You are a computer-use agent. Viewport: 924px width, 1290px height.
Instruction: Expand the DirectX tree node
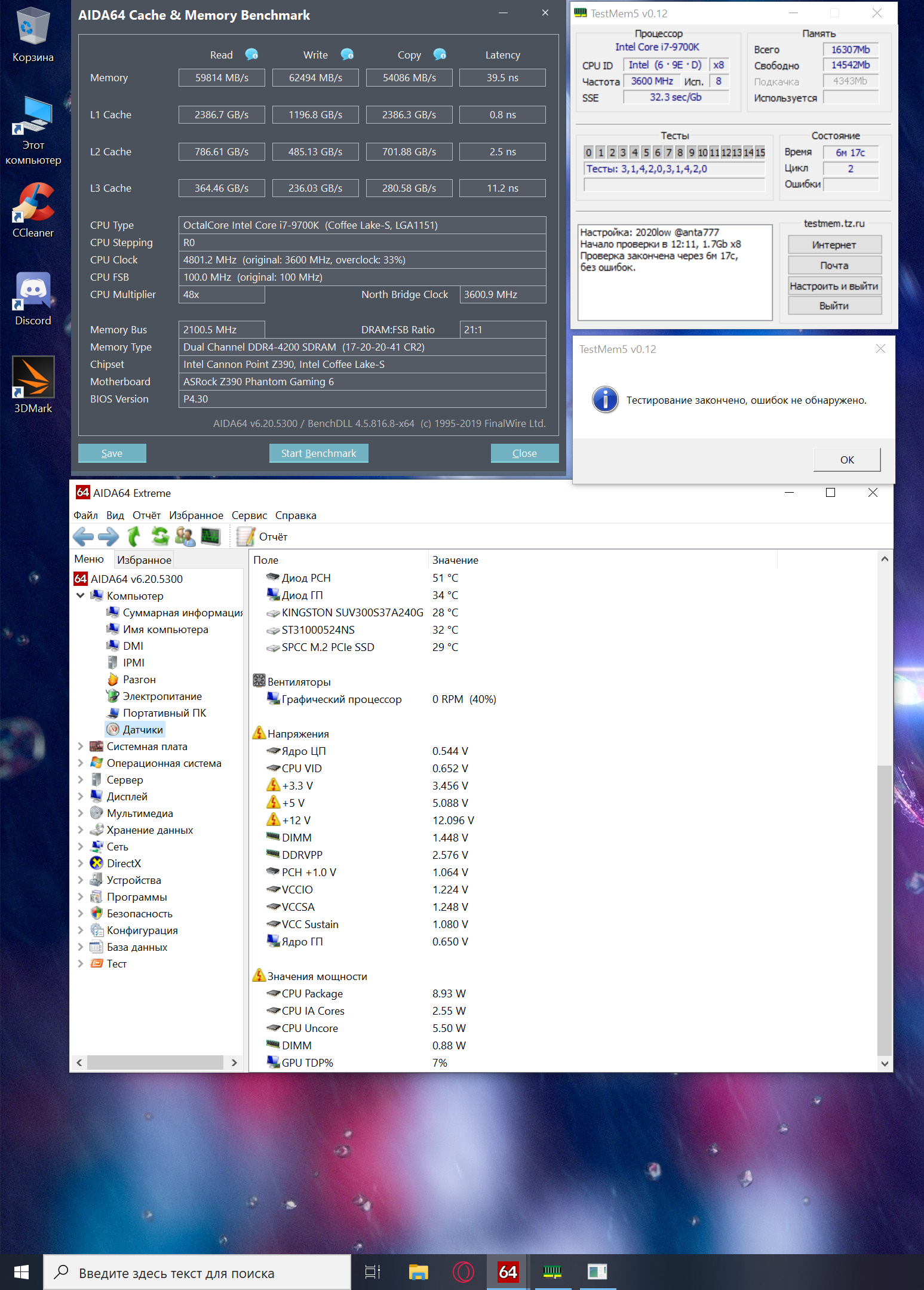click(80, 863)
